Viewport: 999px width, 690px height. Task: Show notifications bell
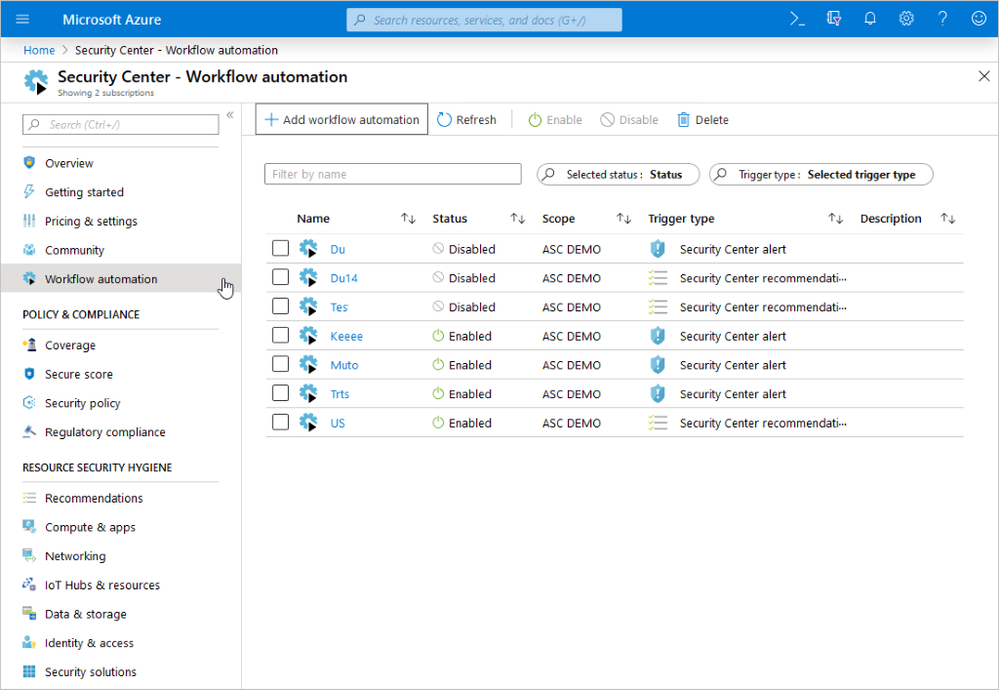pyautogui.click(x=870, y=19)
